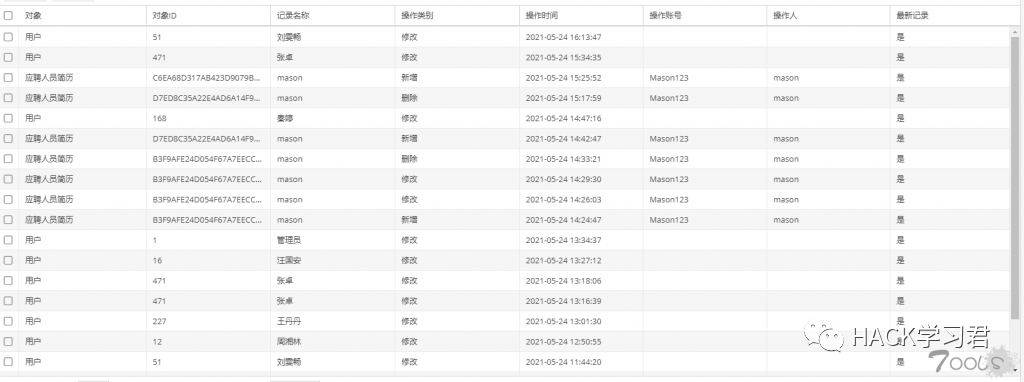The height and width of the screenshot is (382, 1024).
Task: Click object ID 16 cell
Action: tap(157, 260)
